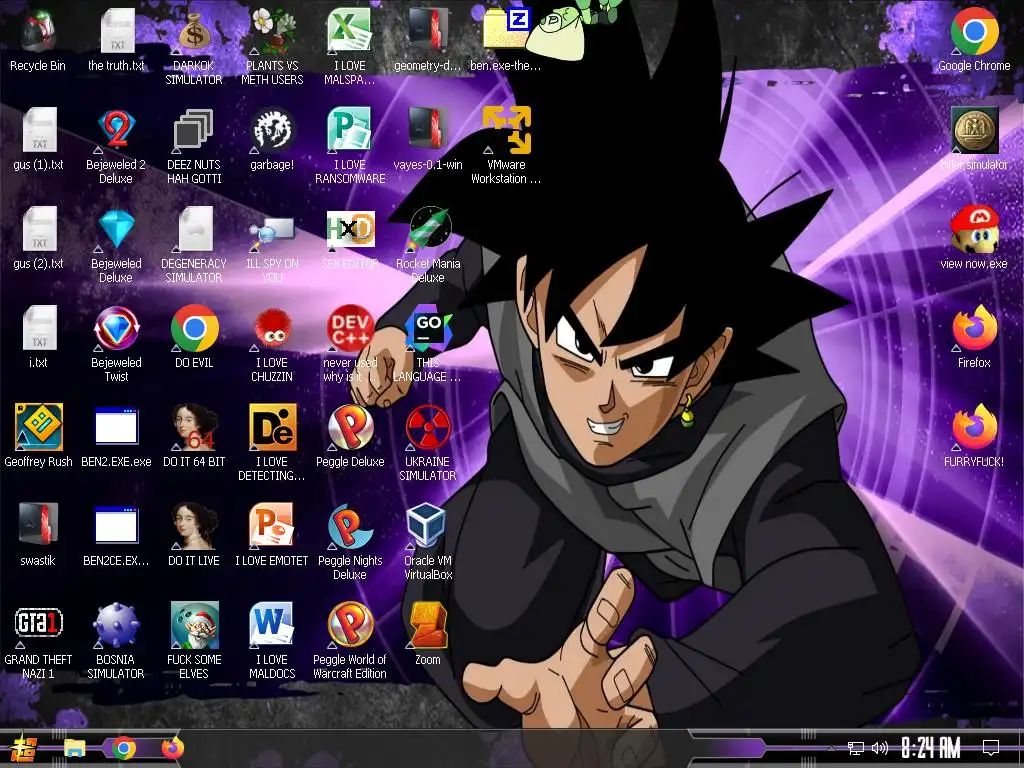Show hidden system tray icons

831,749
